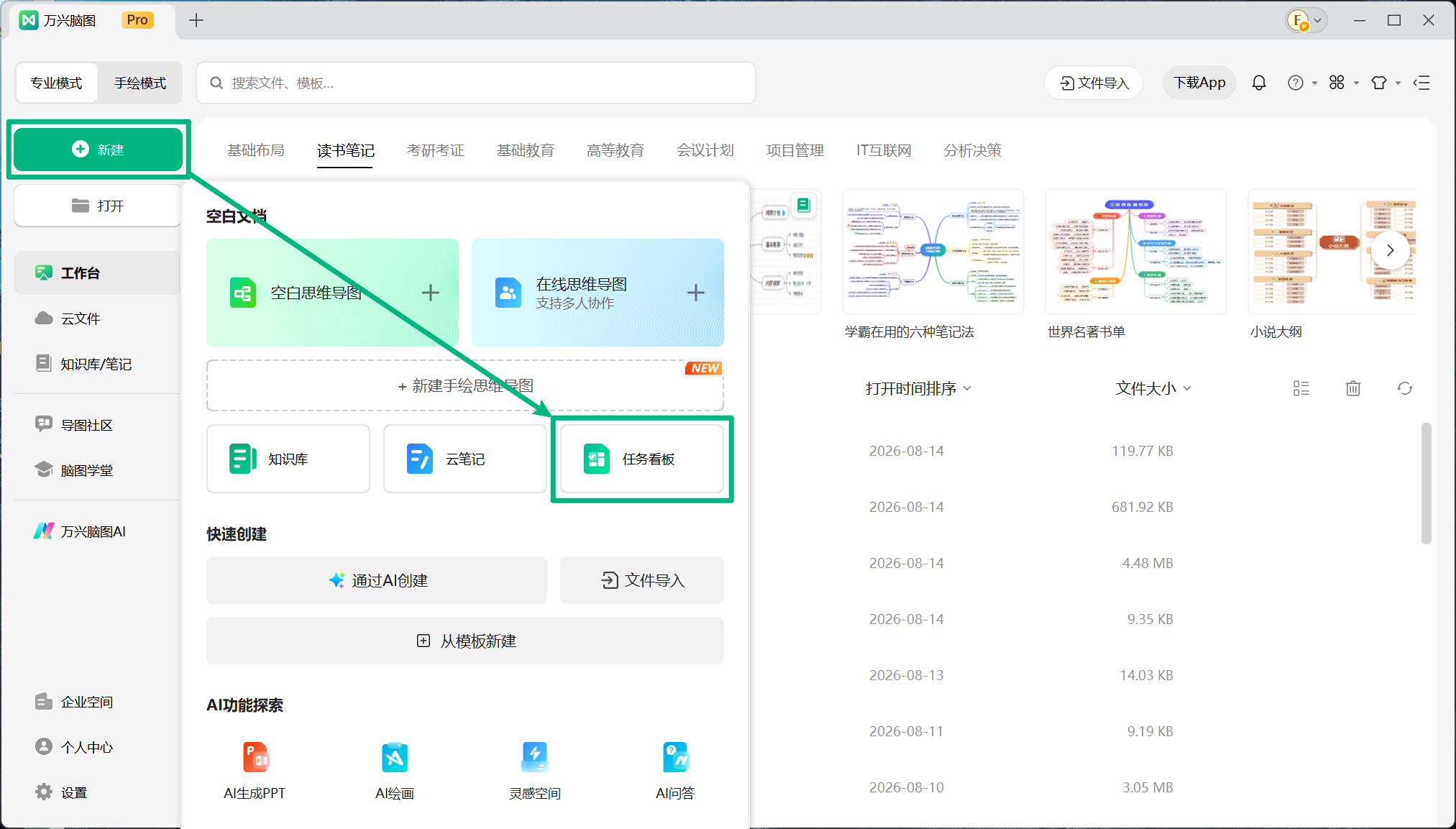Screen dimensions: 1456x829
Task: Create a 空白思维导图 blank mind map
Action: (332, 293)
